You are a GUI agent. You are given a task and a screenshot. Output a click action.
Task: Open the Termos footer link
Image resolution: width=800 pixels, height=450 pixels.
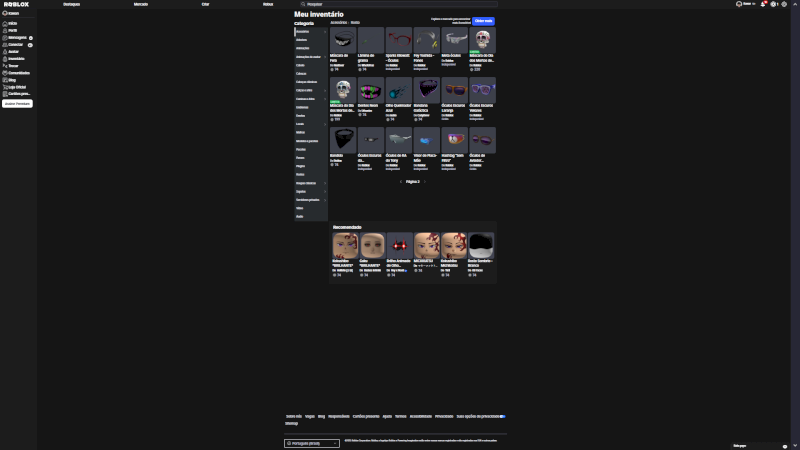(x=401, y=416)
